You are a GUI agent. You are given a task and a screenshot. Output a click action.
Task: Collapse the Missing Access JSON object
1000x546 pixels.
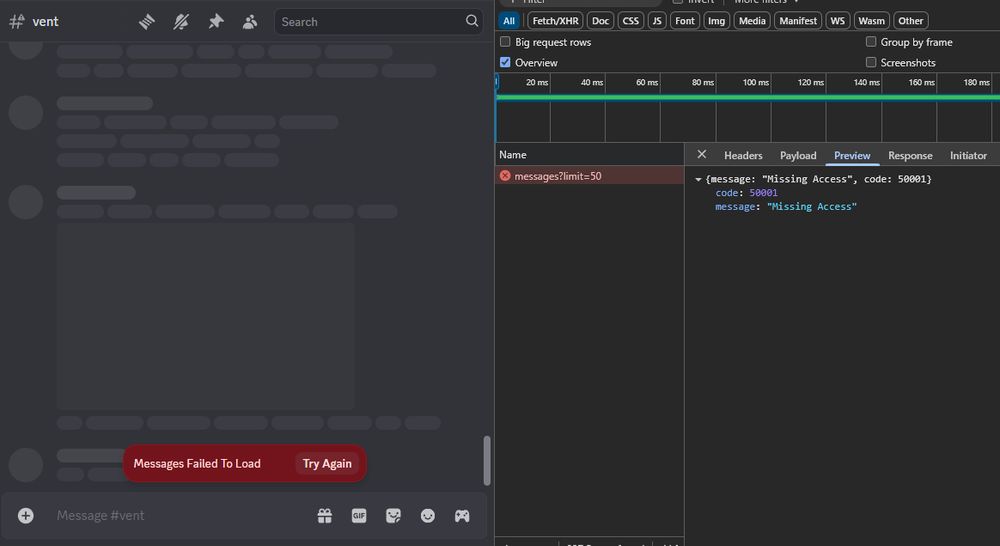tap(698, 179)
